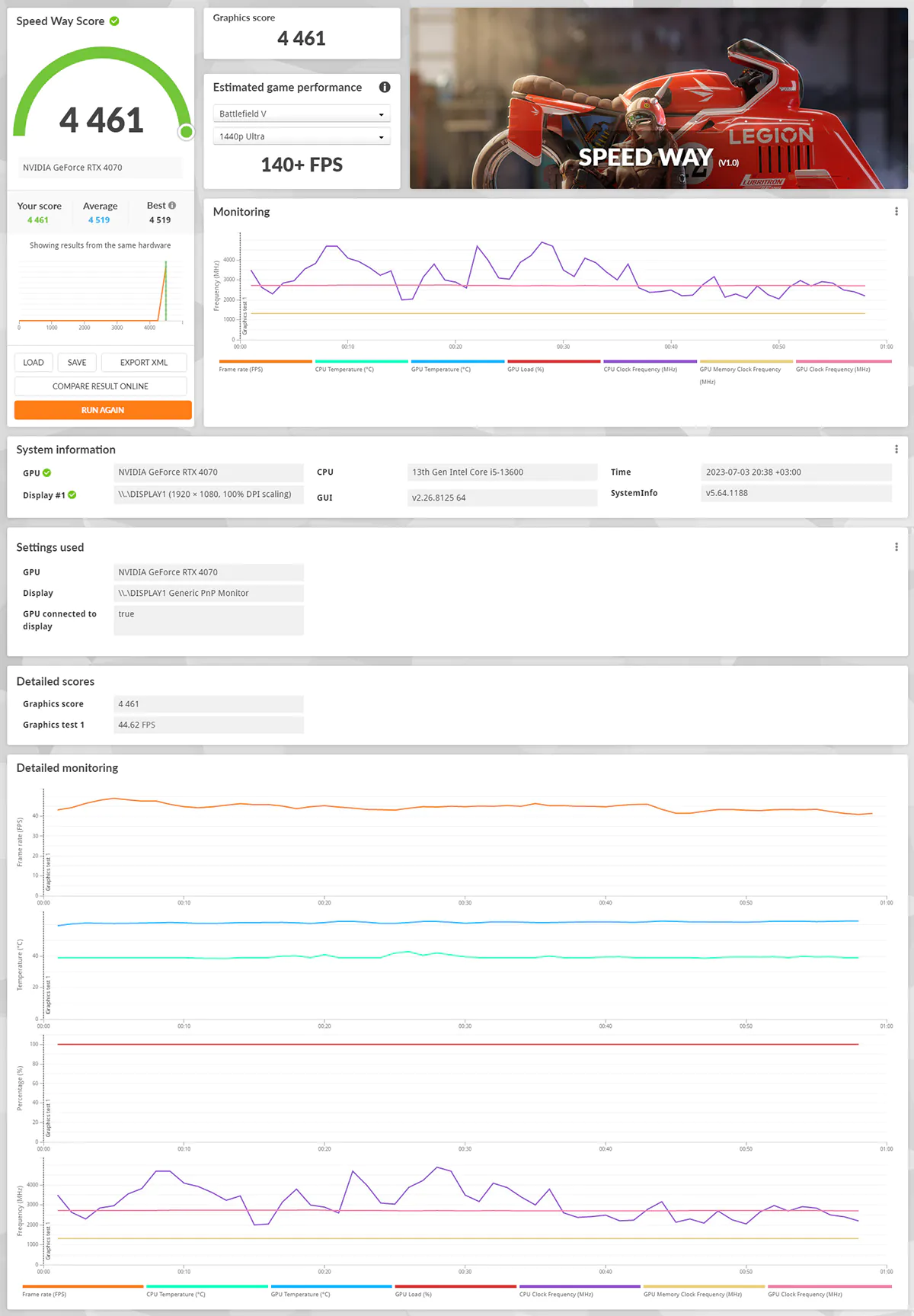Click the Detailed monitoring frame rate chart line
This screenshot has width=914, height=1316.
click(x=465, y=806)
